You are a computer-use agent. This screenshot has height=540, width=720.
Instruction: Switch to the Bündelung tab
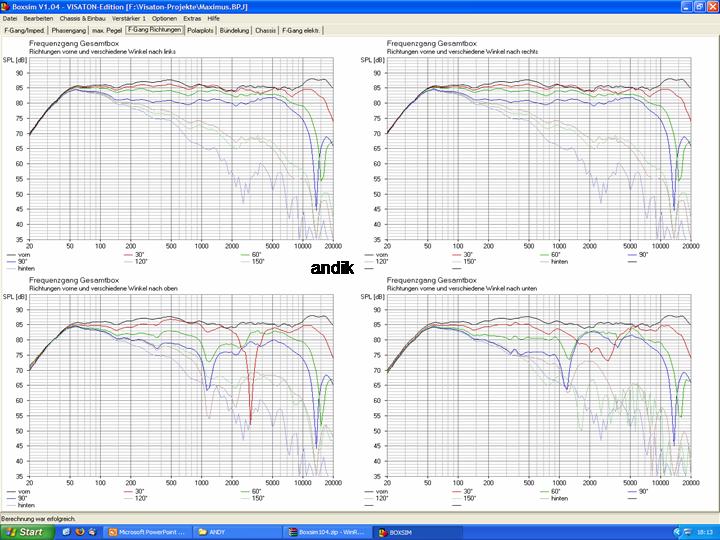[234, 30]
